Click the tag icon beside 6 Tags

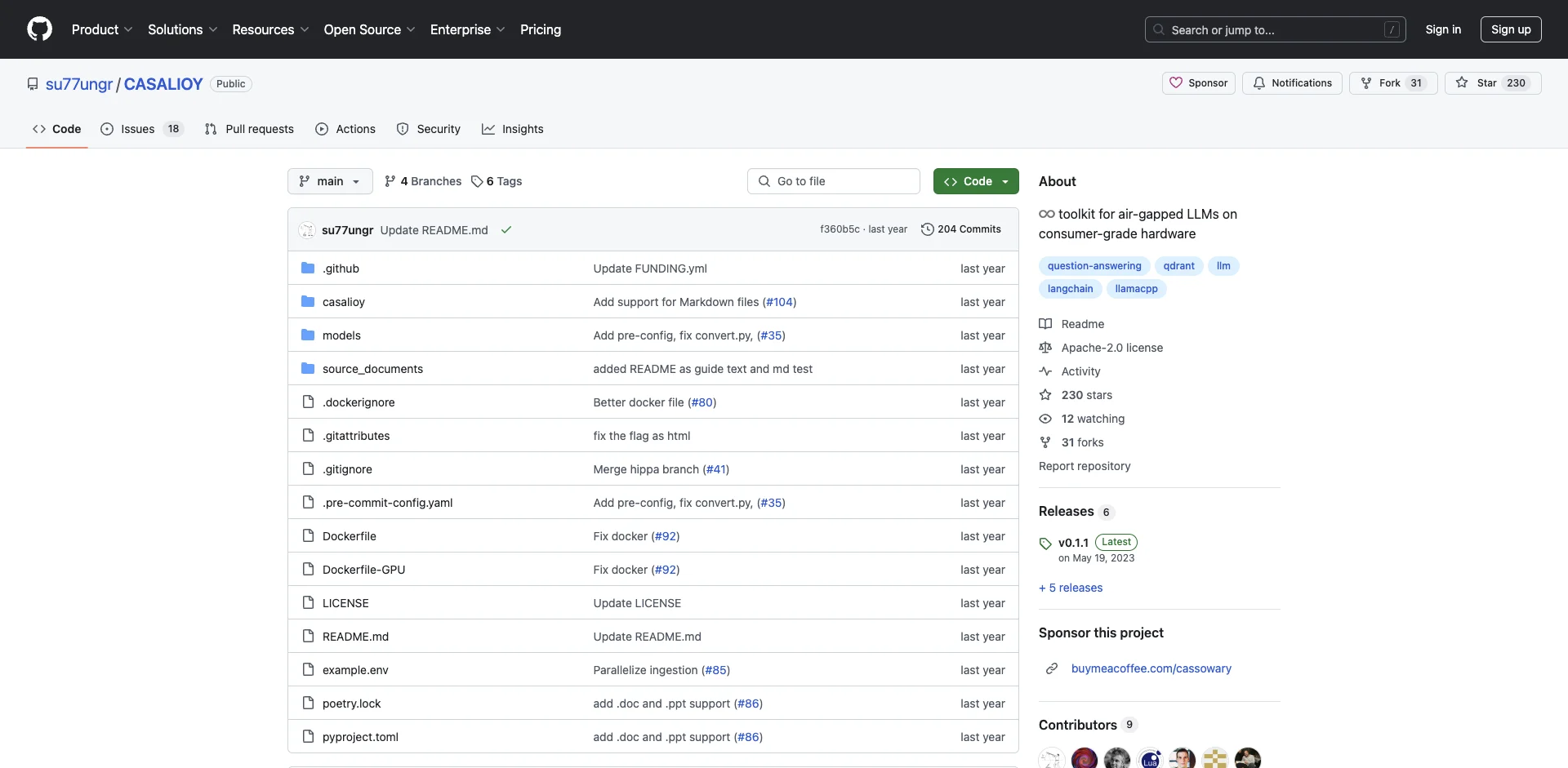pos(477,181)
